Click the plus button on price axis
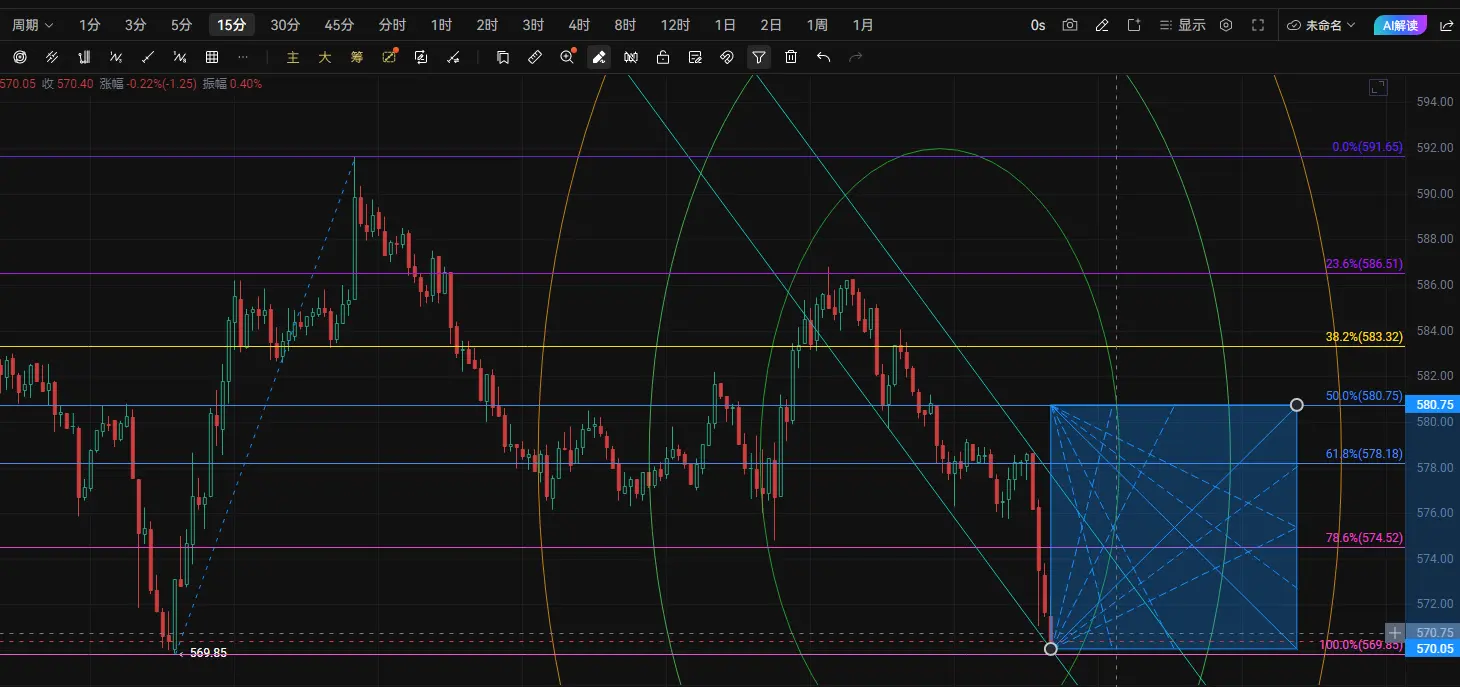 tap(1395, 633)
